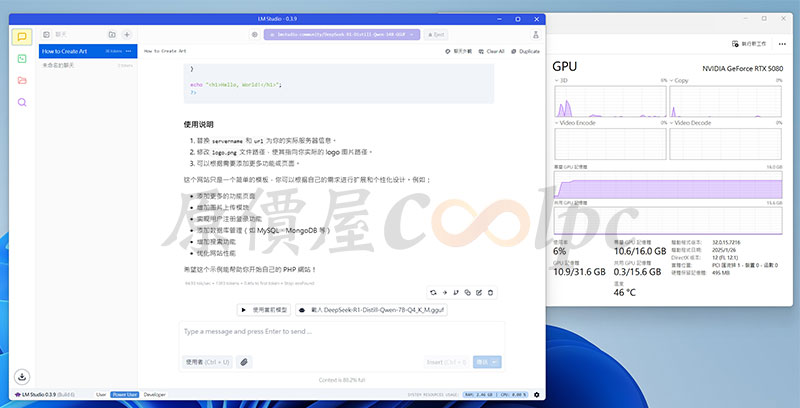
Task: Select the unnamed chat below How to Create Art
Action: point(88,65)
